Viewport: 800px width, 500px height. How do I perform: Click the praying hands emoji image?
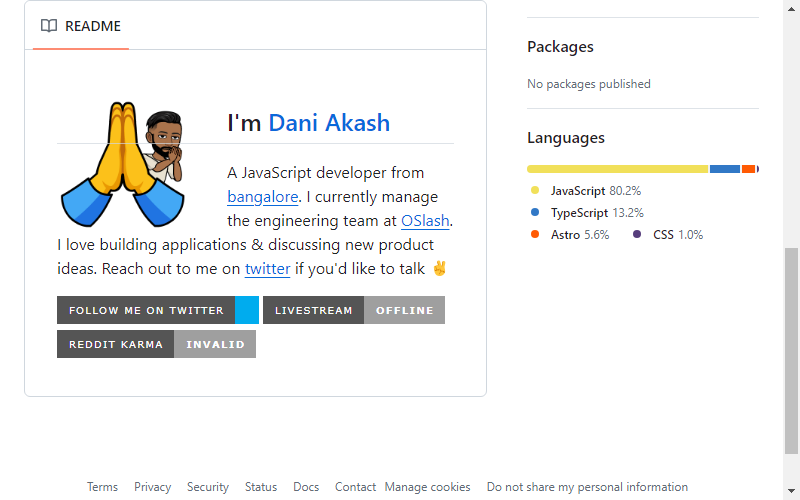click(122, 164)
